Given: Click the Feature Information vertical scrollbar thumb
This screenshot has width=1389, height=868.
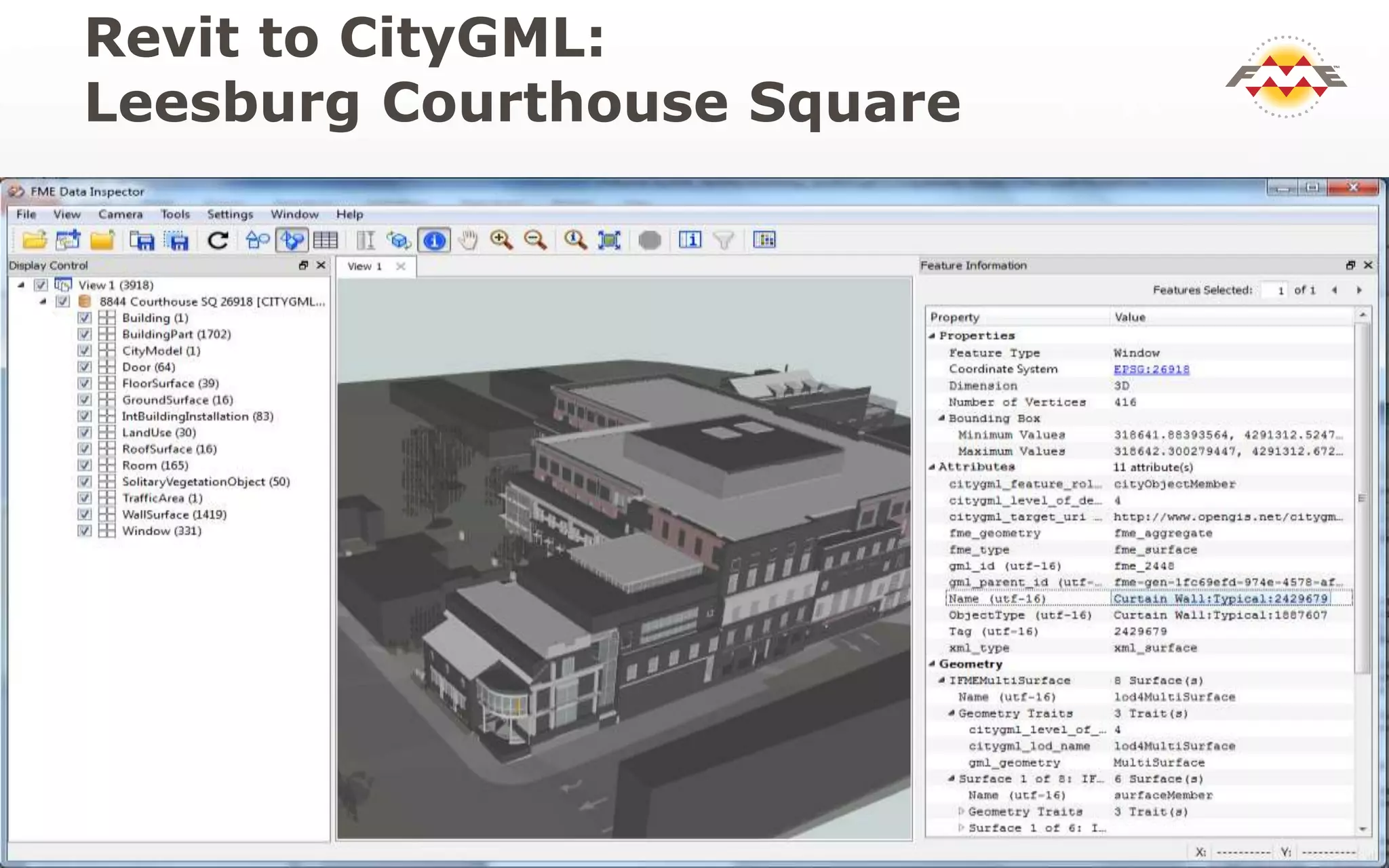Looking at the screenshot, I should (x=1362, y=498).
